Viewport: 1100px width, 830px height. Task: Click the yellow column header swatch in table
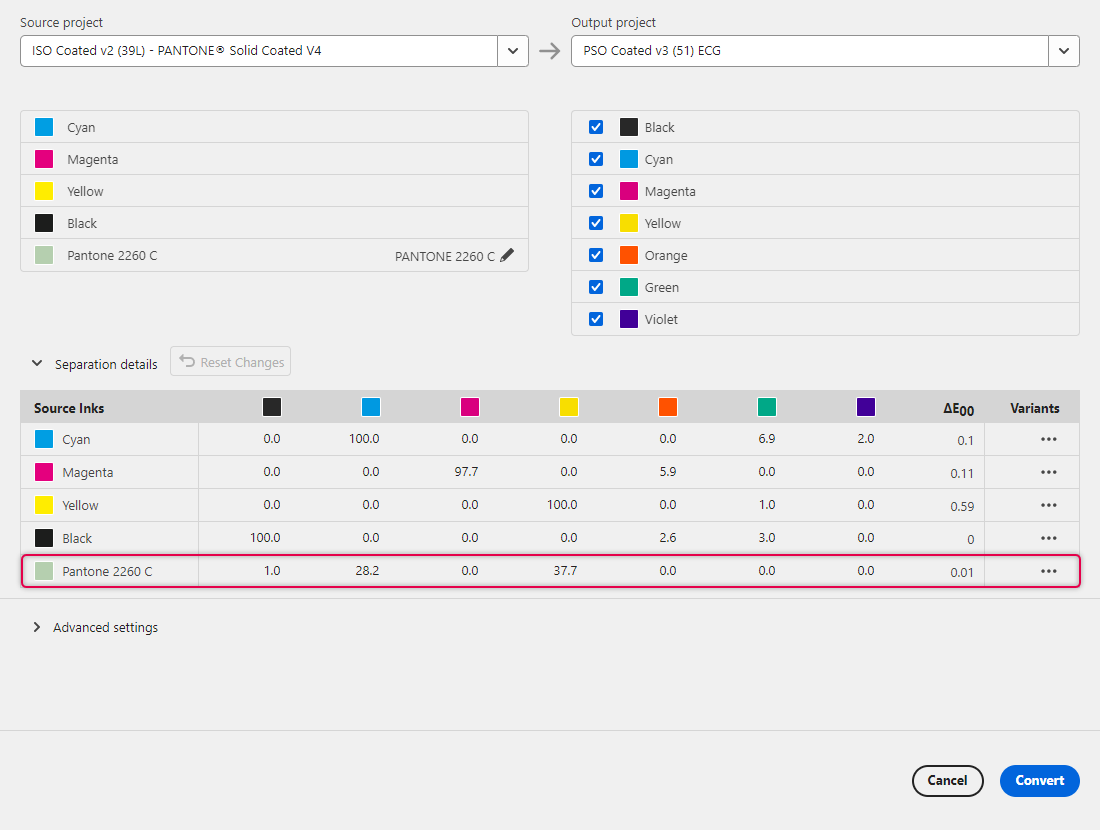568,407
